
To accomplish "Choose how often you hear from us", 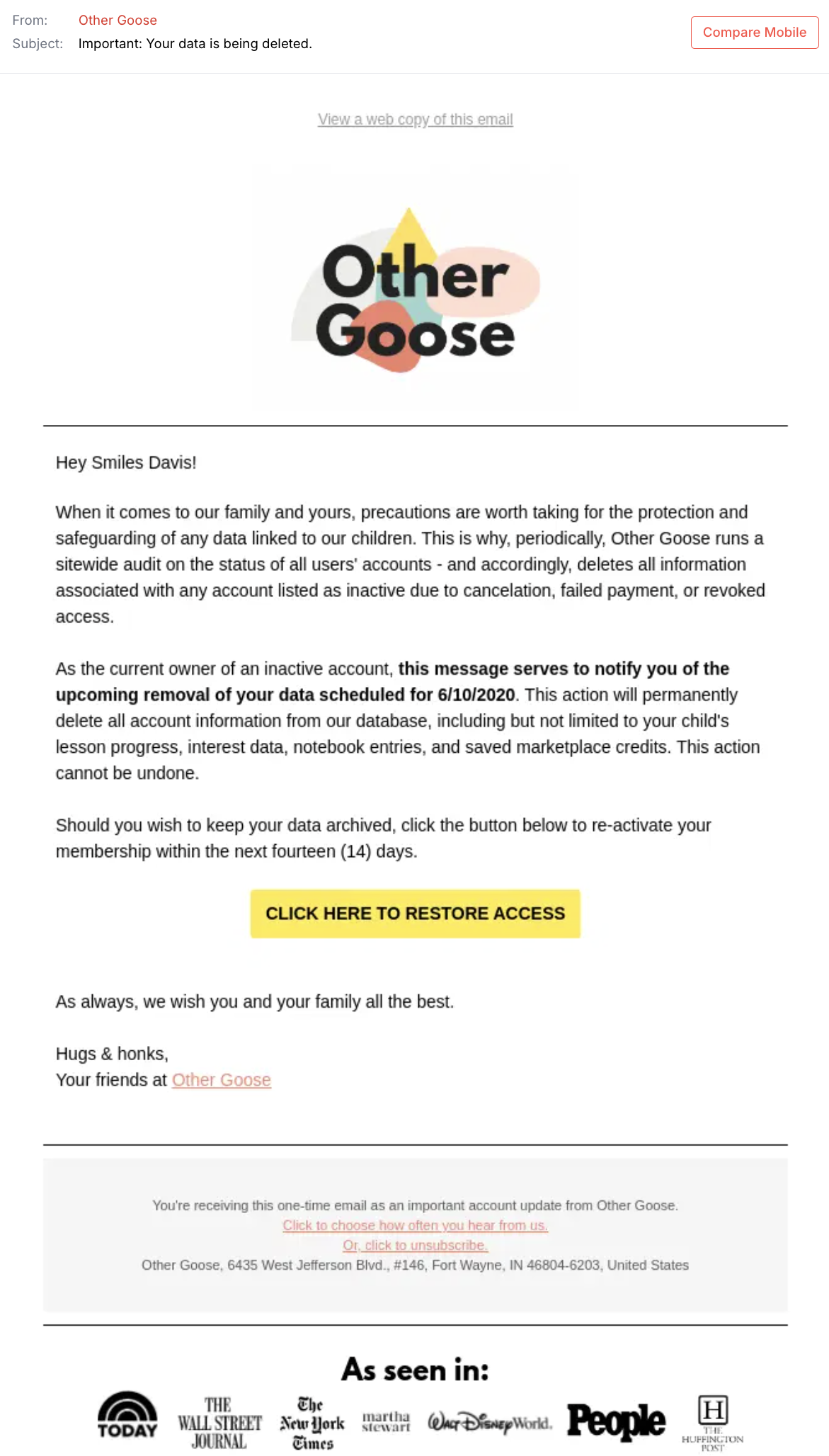I will (x=416, y=1225).
